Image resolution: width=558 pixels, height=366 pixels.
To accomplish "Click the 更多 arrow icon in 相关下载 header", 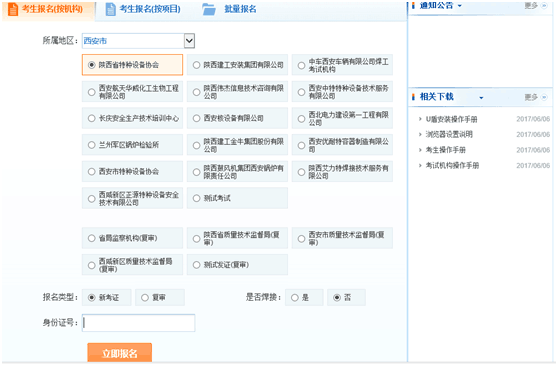I will tap(544, 97).
